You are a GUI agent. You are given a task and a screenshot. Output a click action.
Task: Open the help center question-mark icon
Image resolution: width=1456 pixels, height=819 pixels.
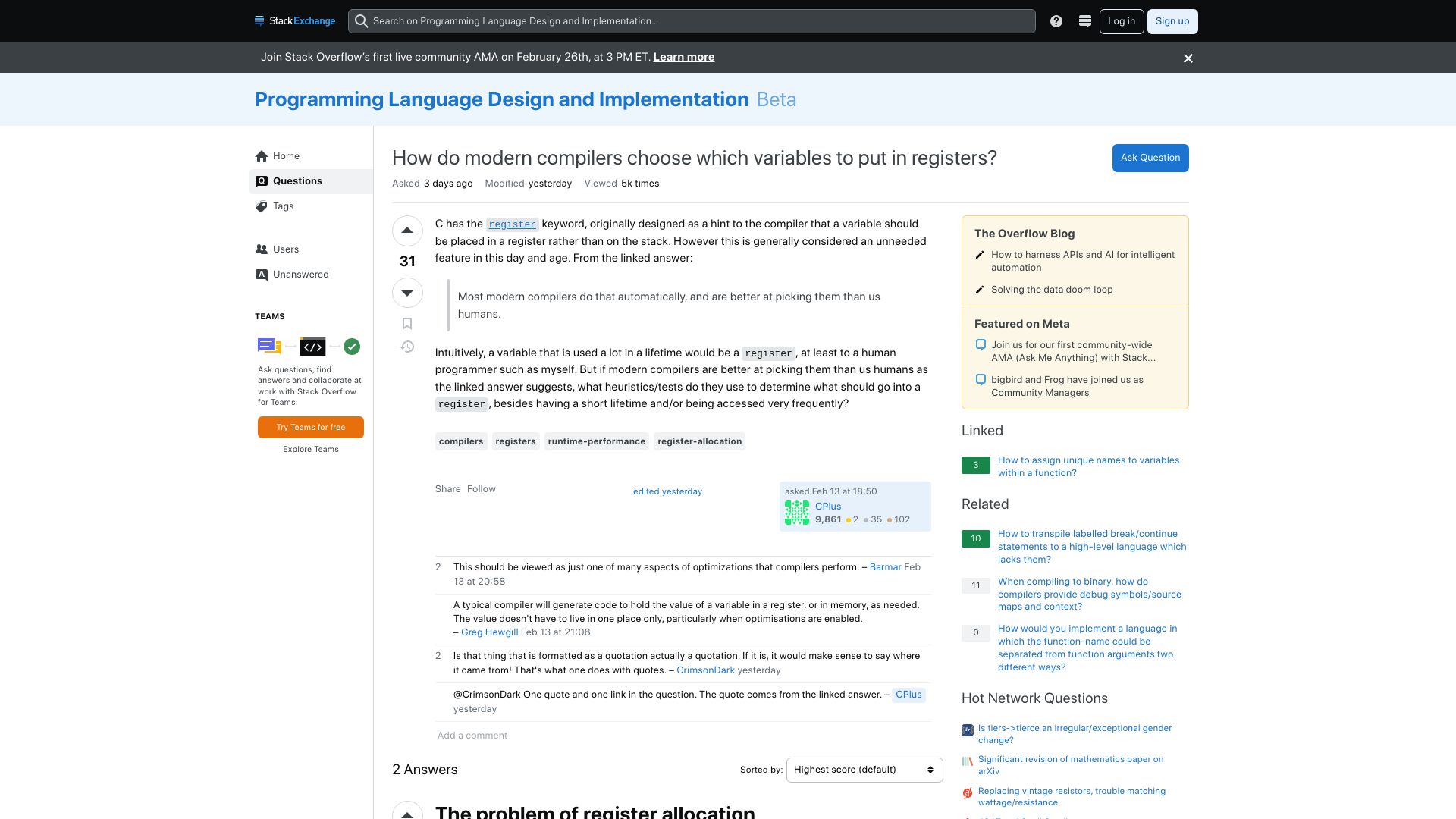(1056, 21)
